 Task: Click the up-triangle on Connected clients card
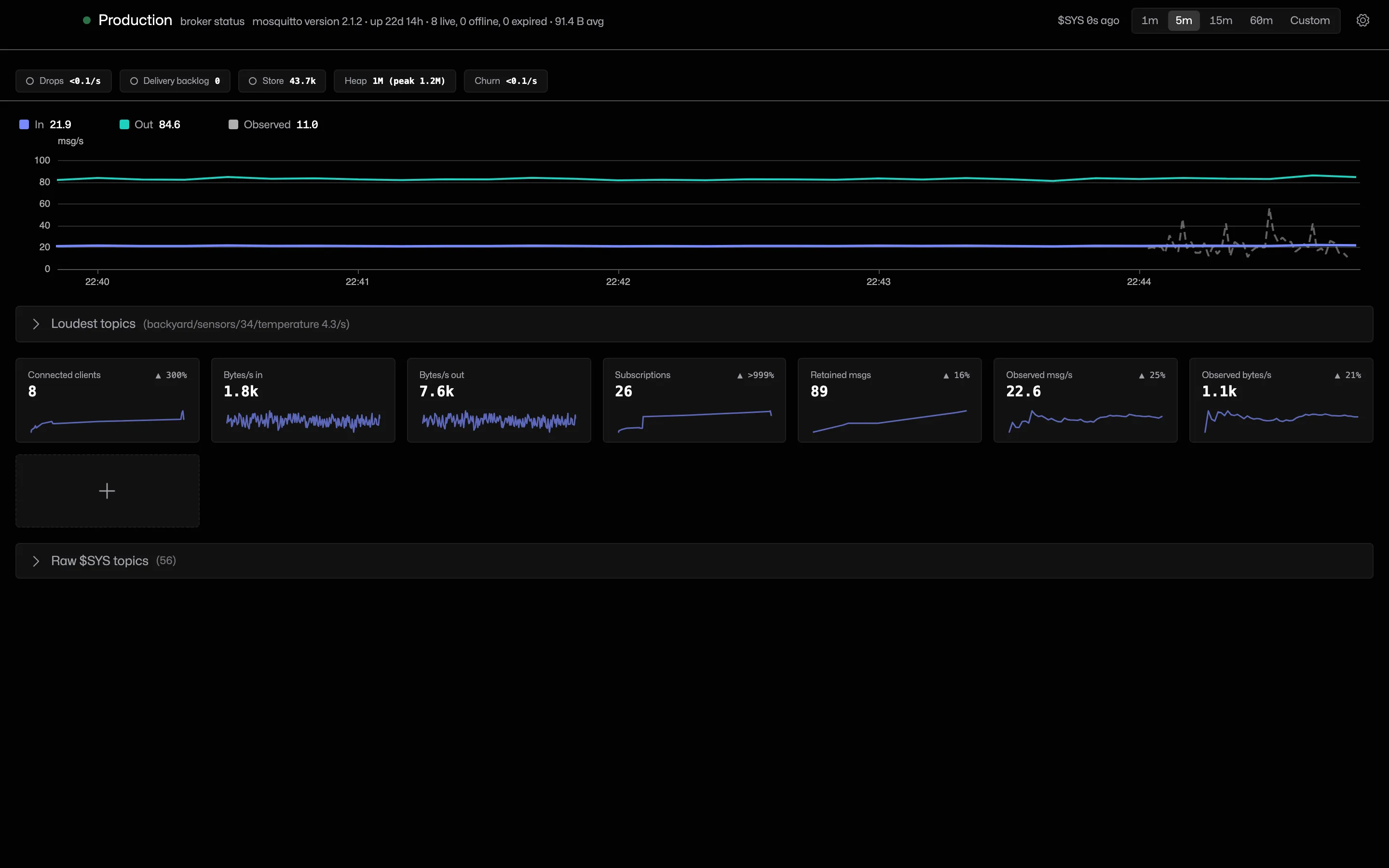pos(158,376)
